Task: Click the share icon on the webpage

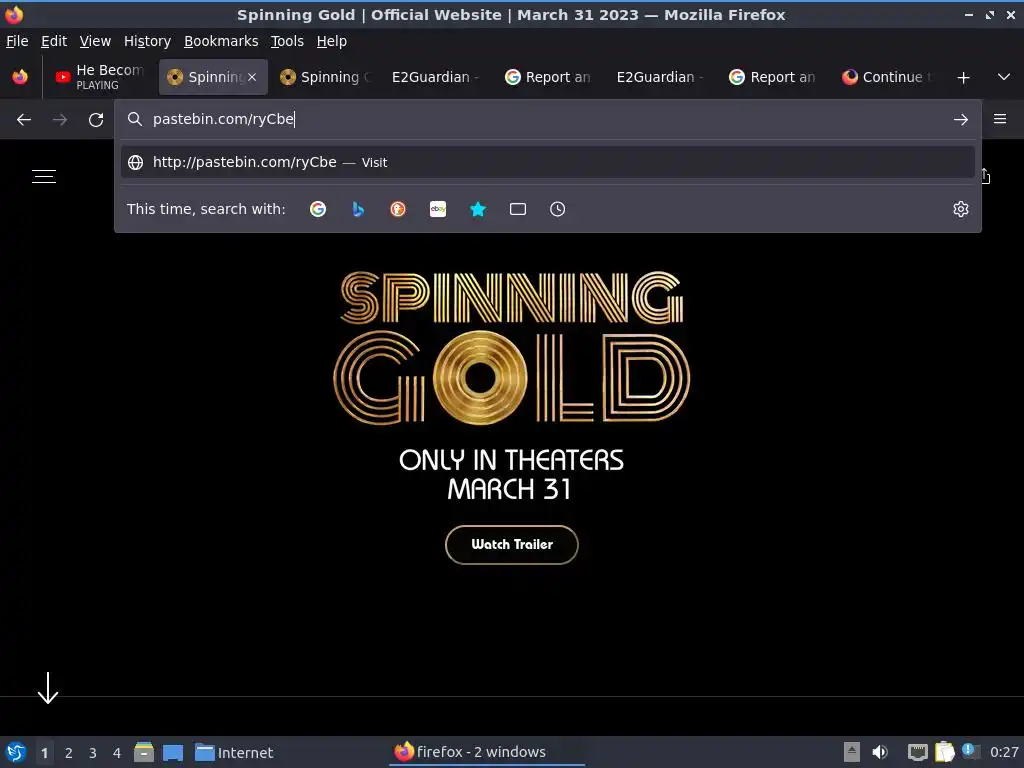Action: (x=986, y=176)
